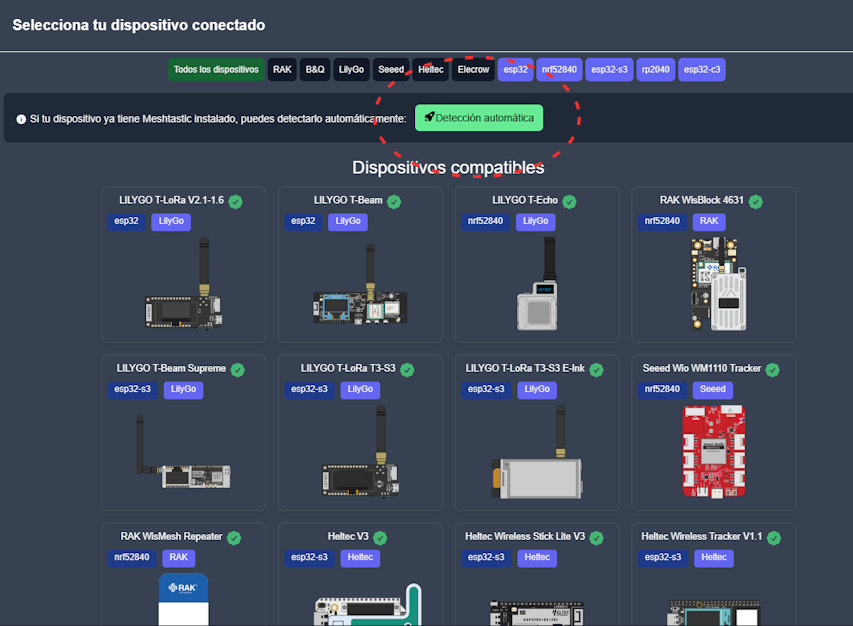Click LilyGo tag on LILYGO T-Beam Supreme
The image size is (853, 626).
coord(183,389)
